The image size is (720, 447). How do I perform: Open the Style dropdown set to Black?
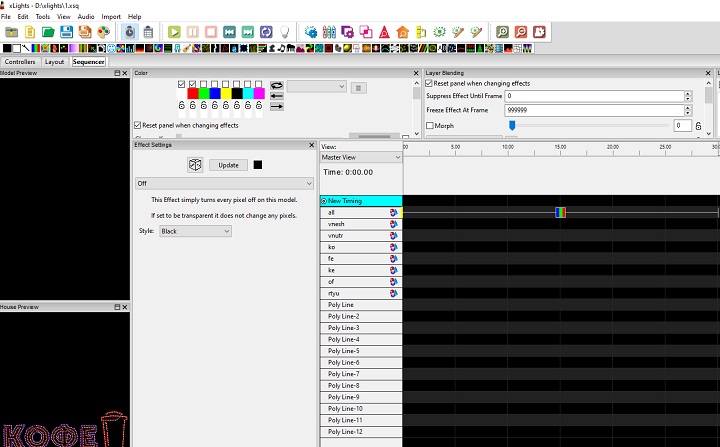(195, 231)
